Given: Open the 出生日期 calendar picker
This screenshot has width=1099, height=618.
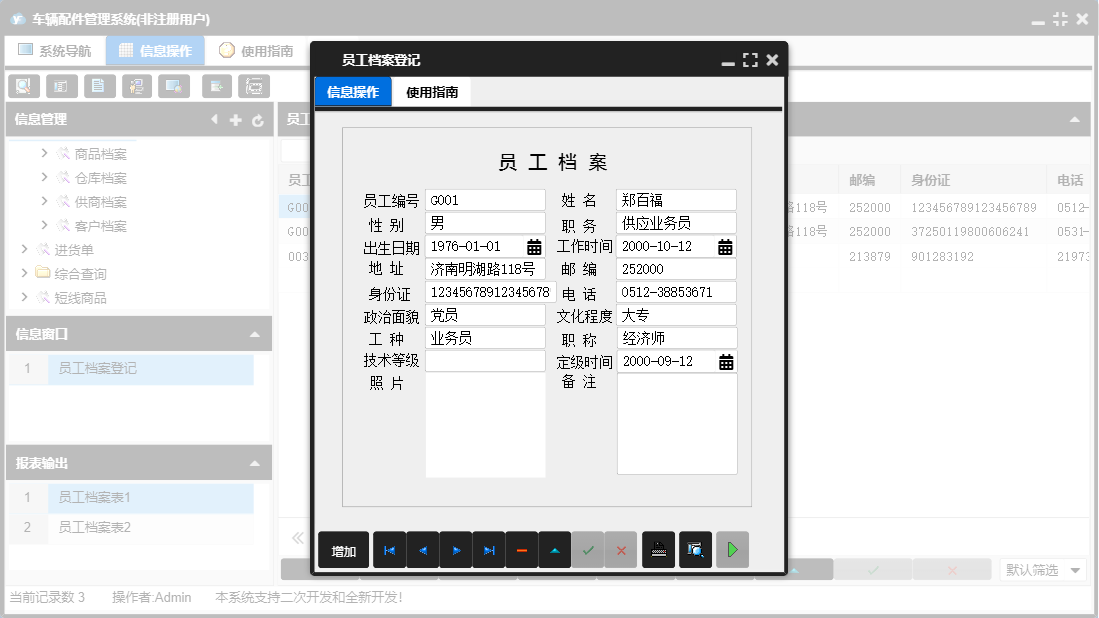Looking at the screenshot, I should click(x=534, y=247).
